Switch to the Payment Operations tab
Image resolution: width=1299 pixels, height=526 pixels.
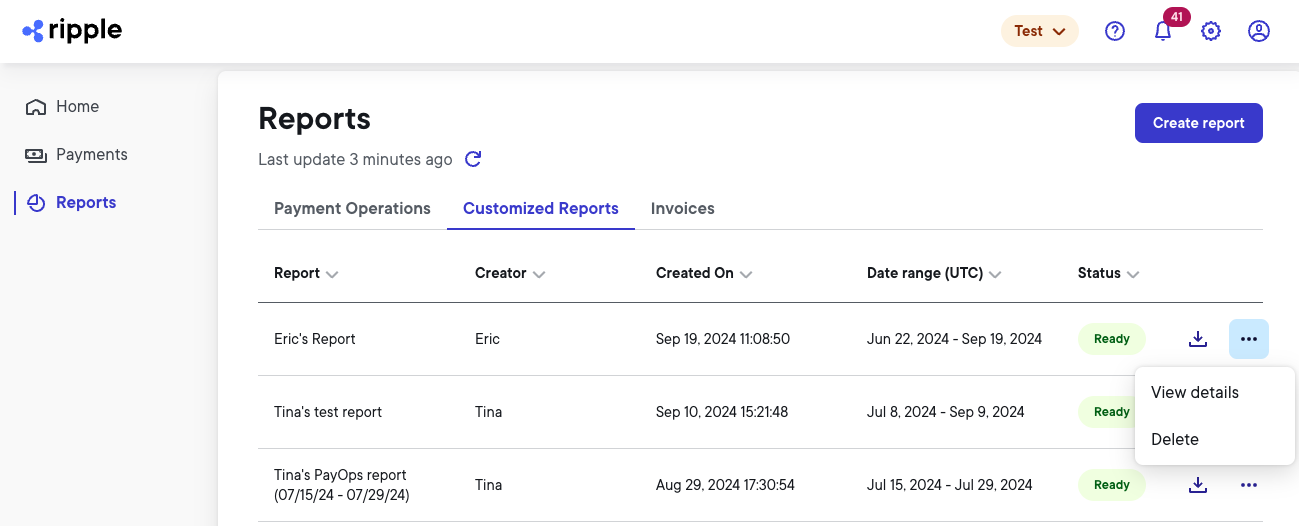pyautogui.click(x=352, y=209)
